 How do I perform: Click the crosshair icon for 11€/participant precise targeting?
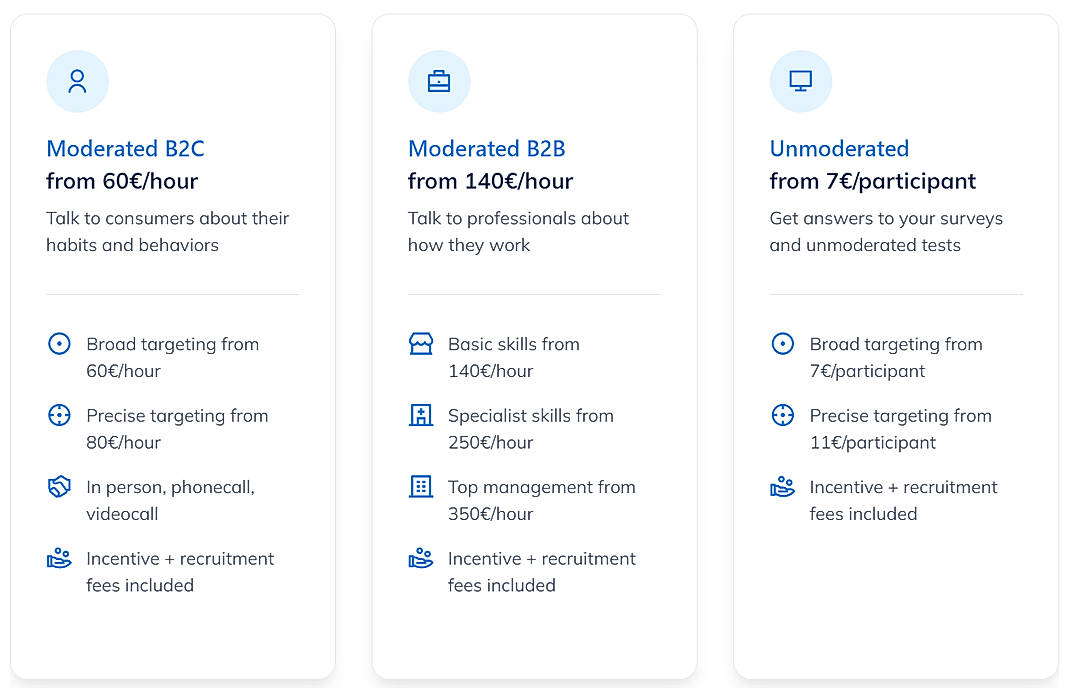click(782, 415)
